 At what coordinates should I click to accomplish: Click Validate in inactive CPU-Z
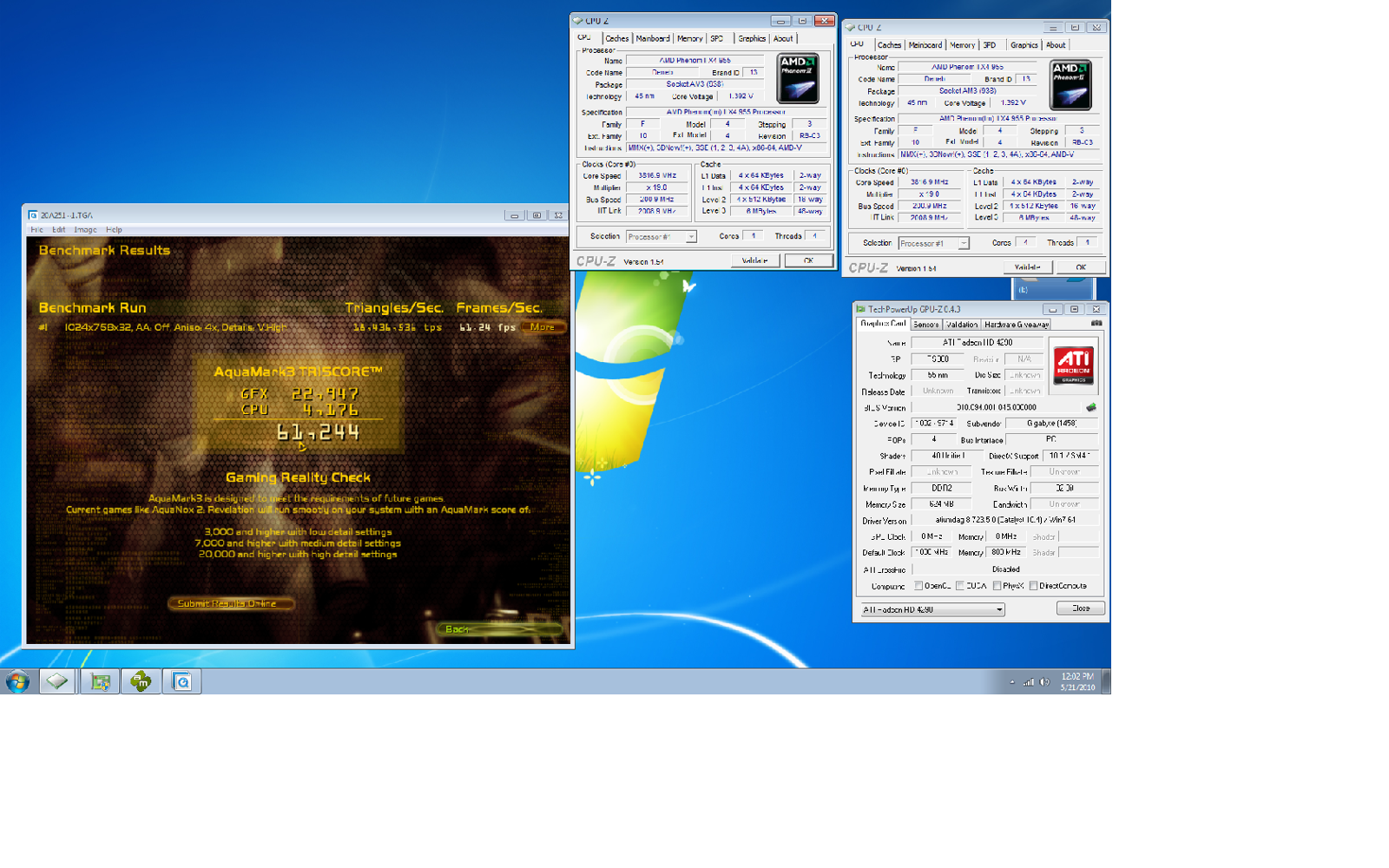click(1028, 267)
